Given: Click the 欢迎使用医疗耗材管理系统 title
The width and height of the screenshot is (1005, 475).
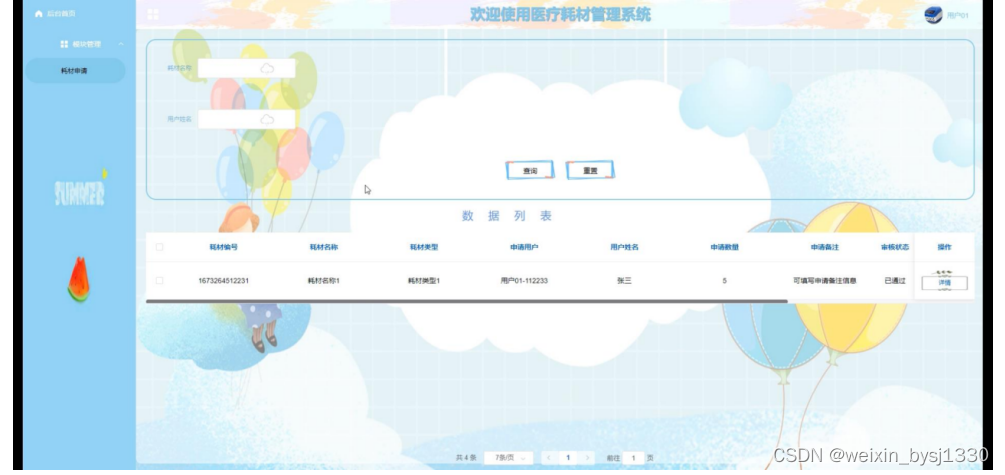Looking at the screenshot, I should coord(560,14).
